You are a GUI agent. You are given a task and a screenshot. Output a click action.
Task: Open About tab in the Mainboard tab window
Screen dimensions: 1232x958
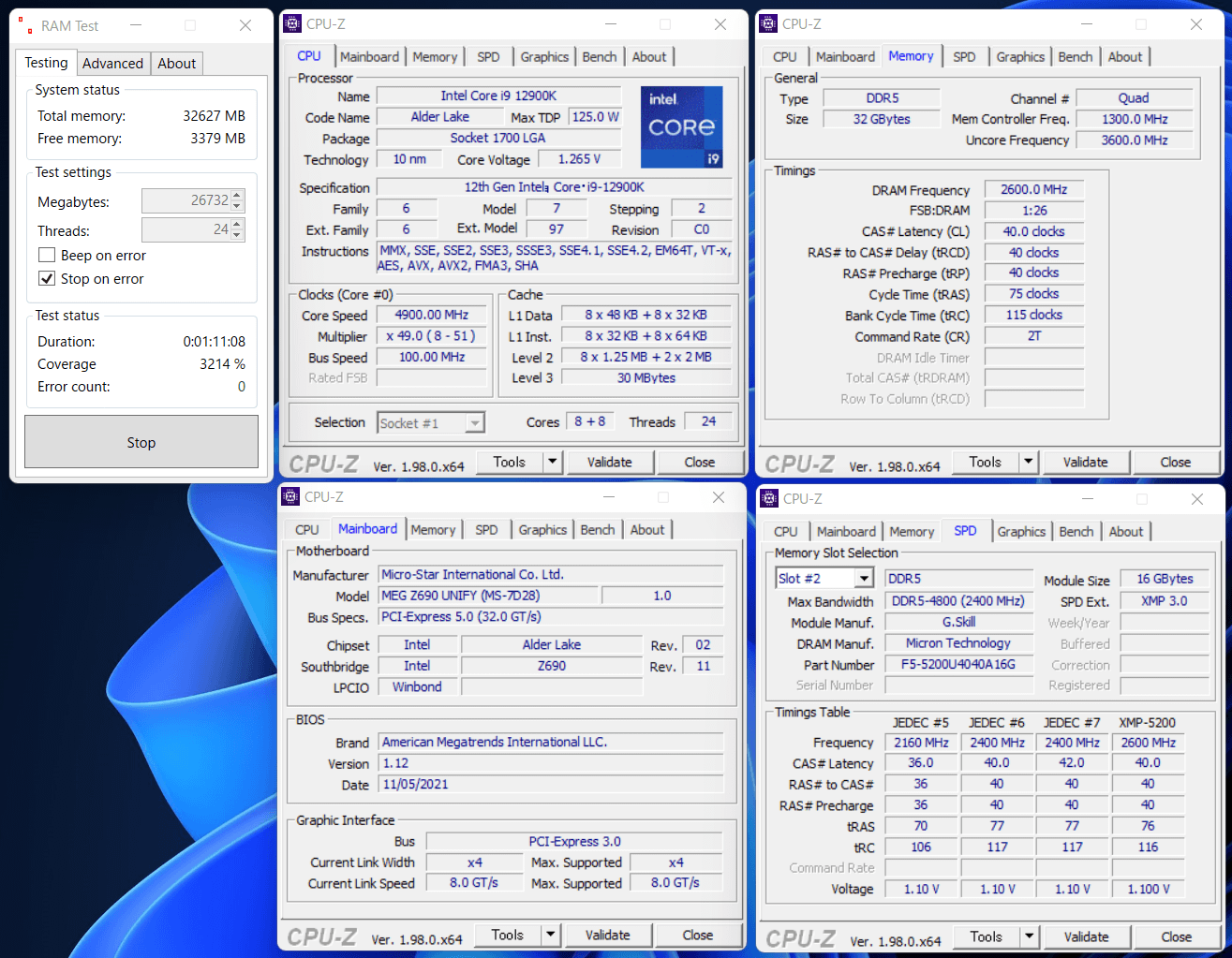(647, 530)
